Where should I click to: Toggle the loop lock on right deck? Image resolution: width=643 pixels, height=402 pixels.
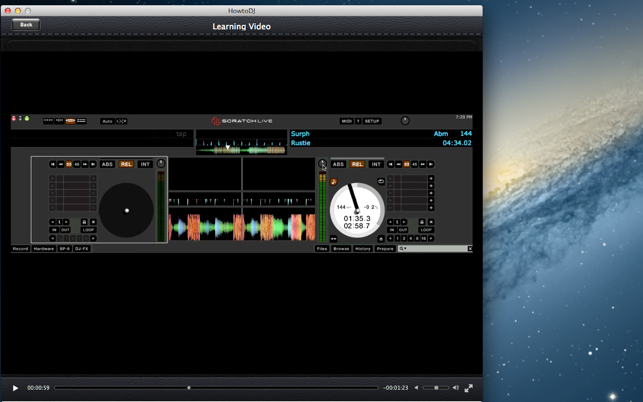point(422,222)
